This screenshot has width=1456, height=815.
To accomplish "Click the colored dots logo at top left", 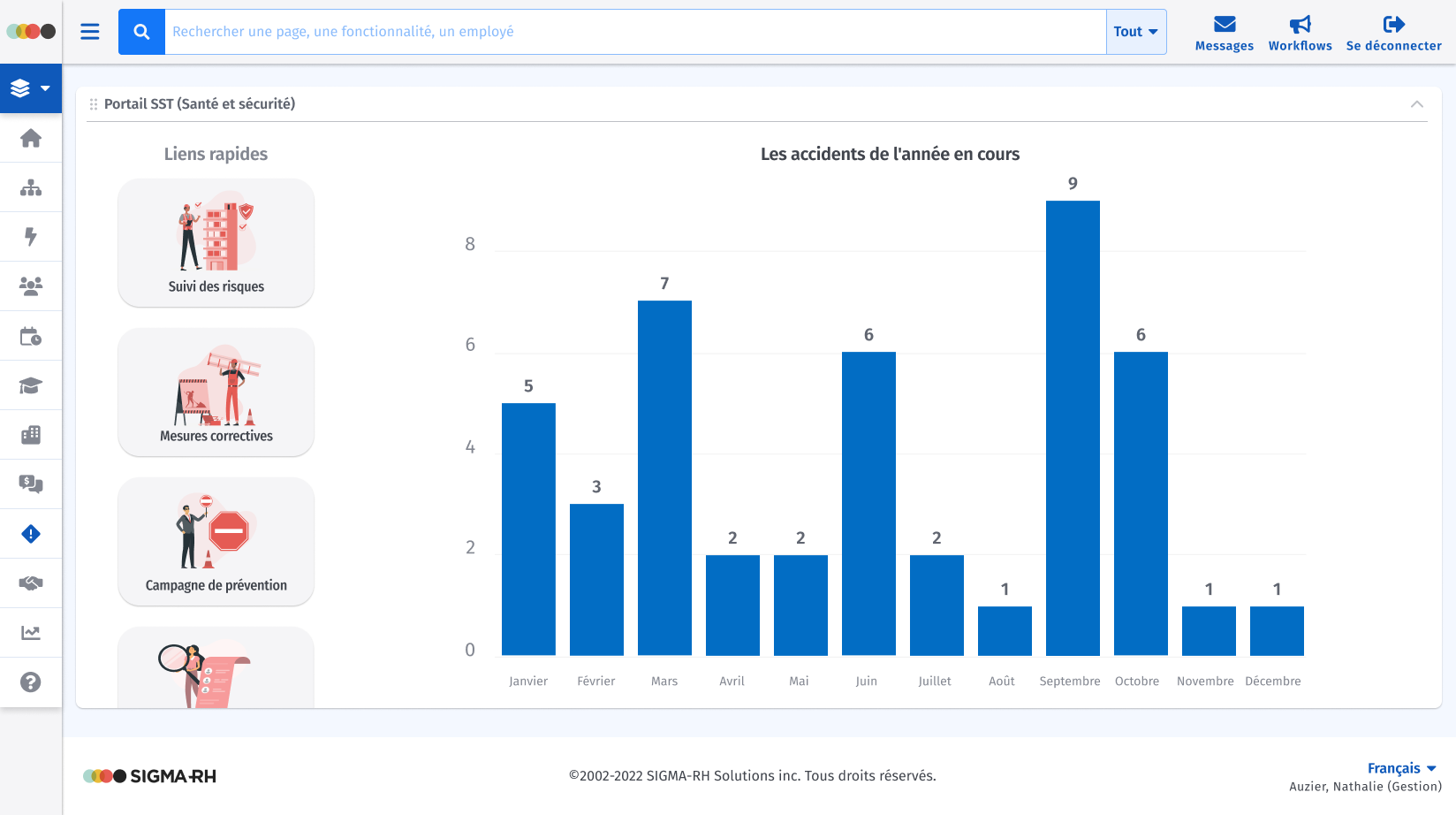I will (31, 32).
